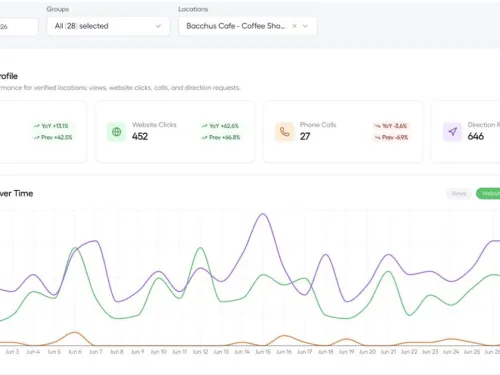
Task: Open the Groups dropdown showing All (28) selected
Action: tap(108, 26)
